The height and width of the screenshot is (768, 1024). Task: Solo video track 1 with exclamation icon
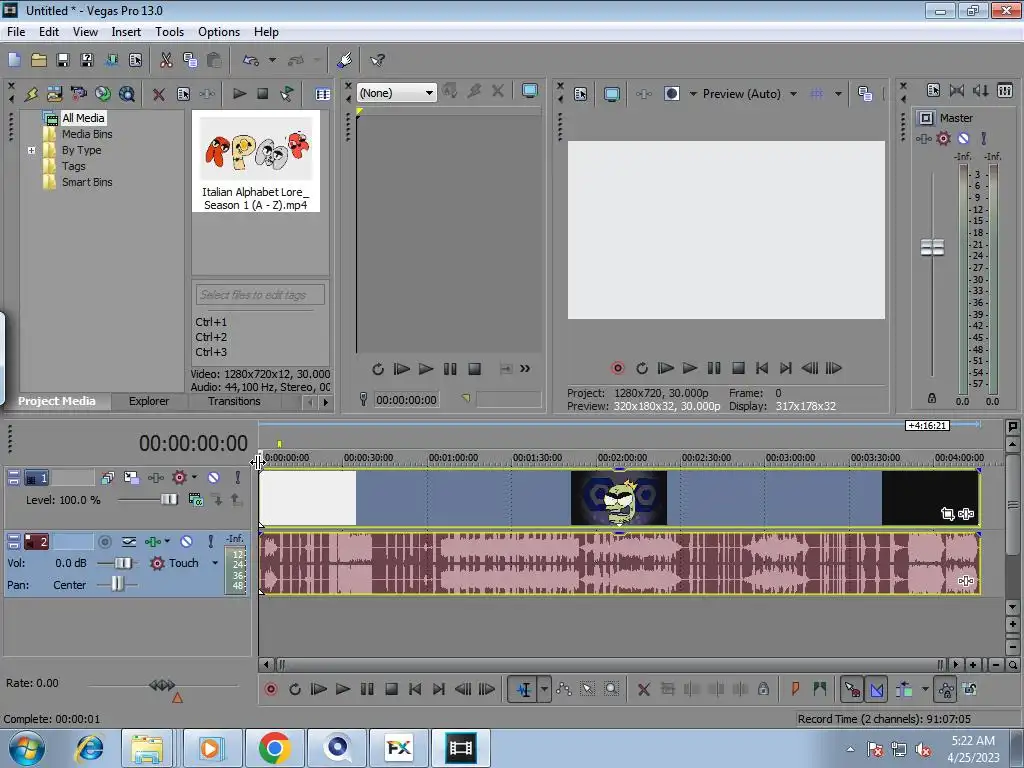pyautogui.click(x=237, y=478)
